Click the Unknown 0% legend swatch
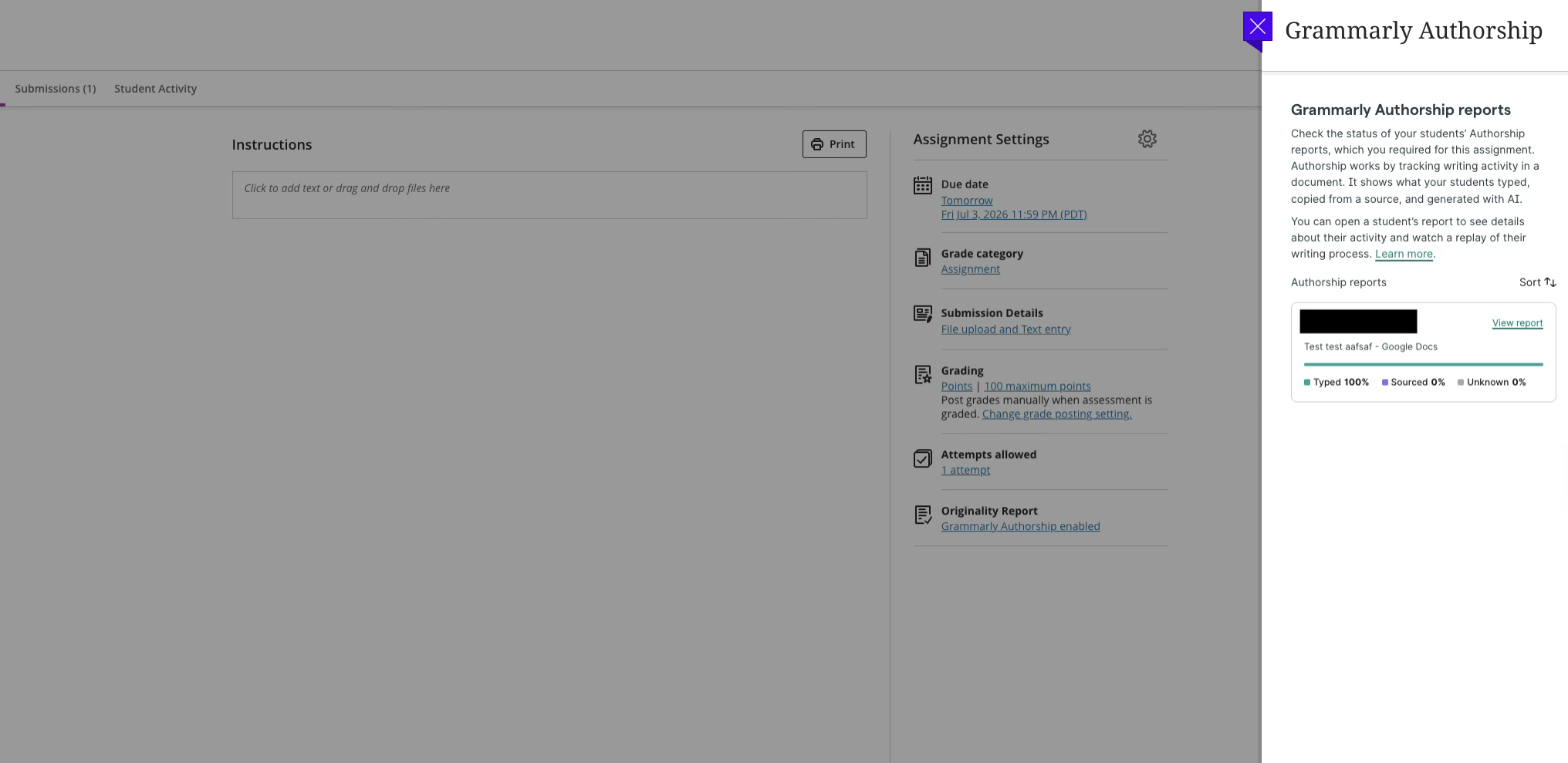 pos(1461,383)
